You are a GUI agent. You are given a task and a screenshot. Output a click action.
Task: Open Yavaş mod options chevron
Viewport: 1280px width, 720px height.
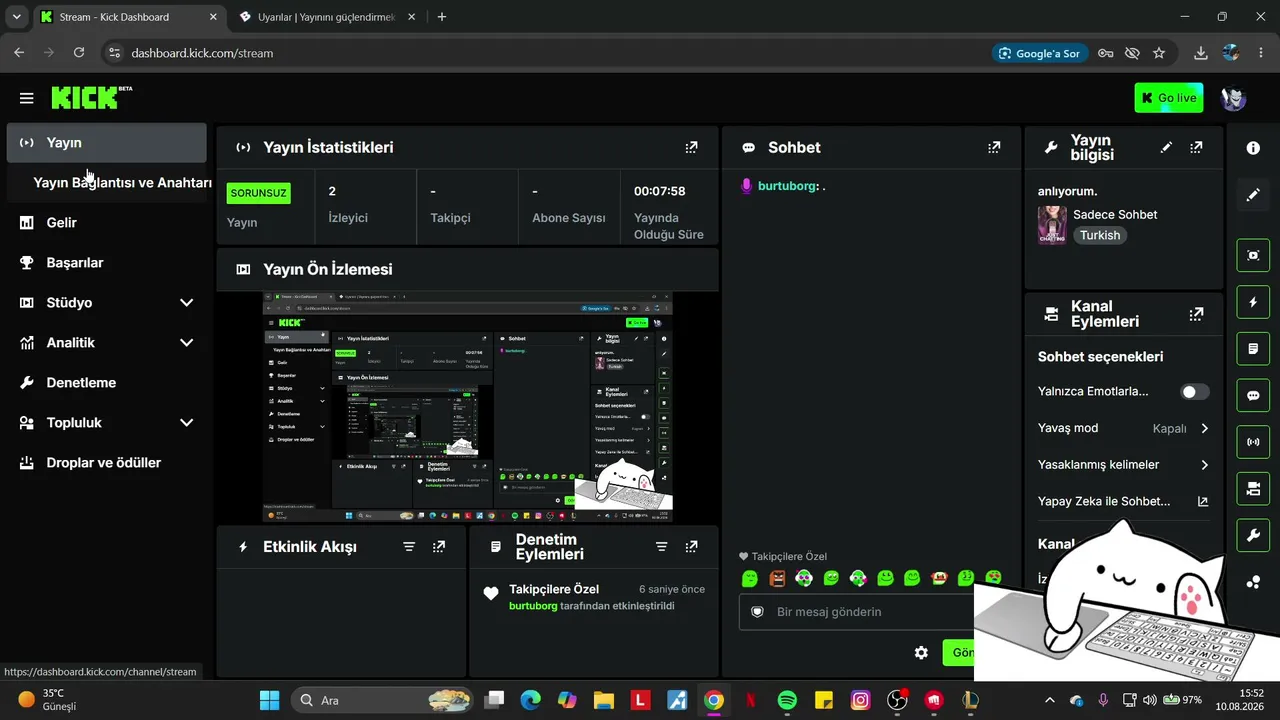[1204, 429]
